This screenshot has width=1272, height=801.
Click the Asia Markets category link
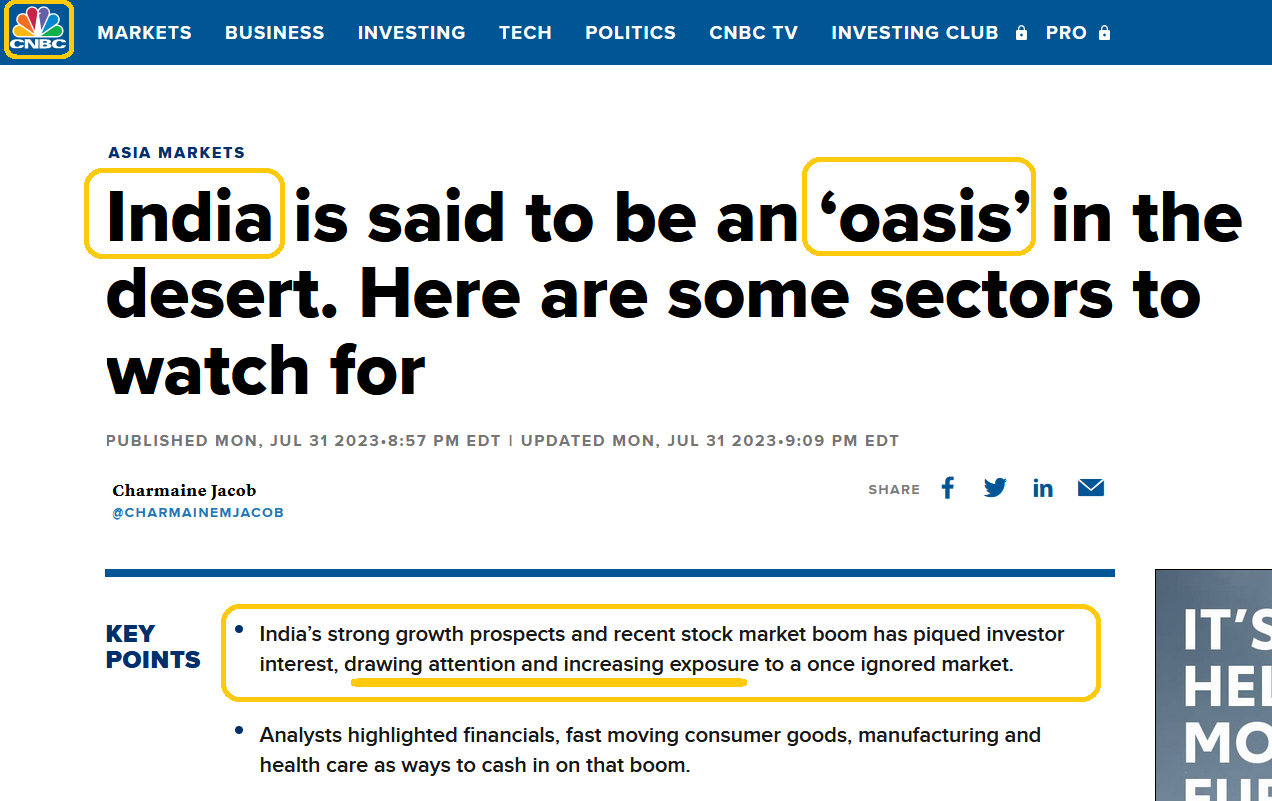coord(176,153)
